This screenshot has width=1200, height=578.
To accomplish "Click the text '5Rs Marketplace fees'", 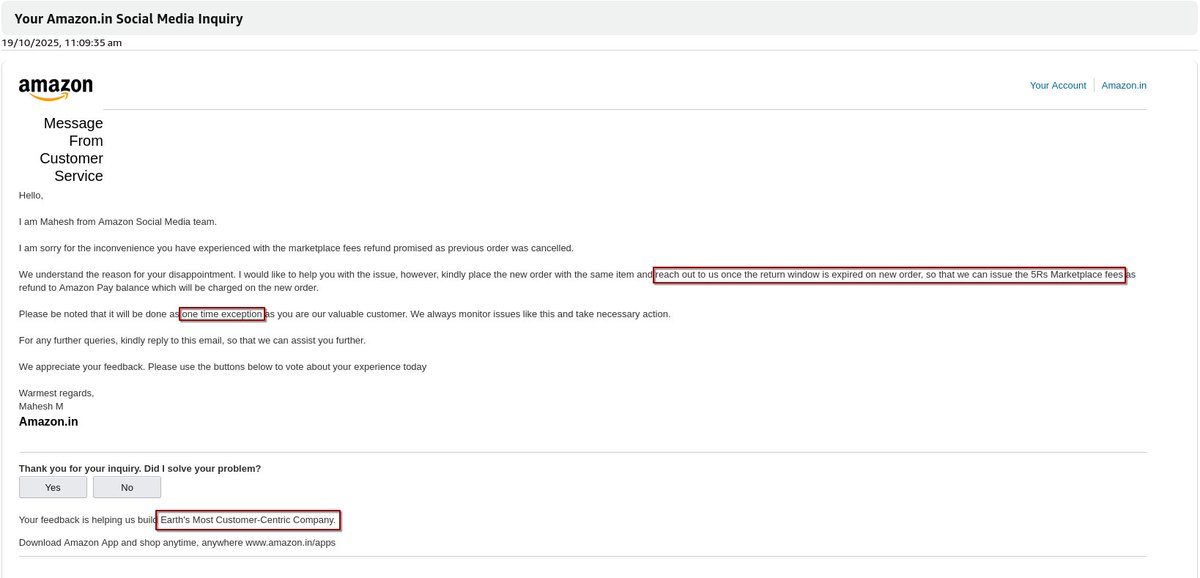I will point(1077,274).
